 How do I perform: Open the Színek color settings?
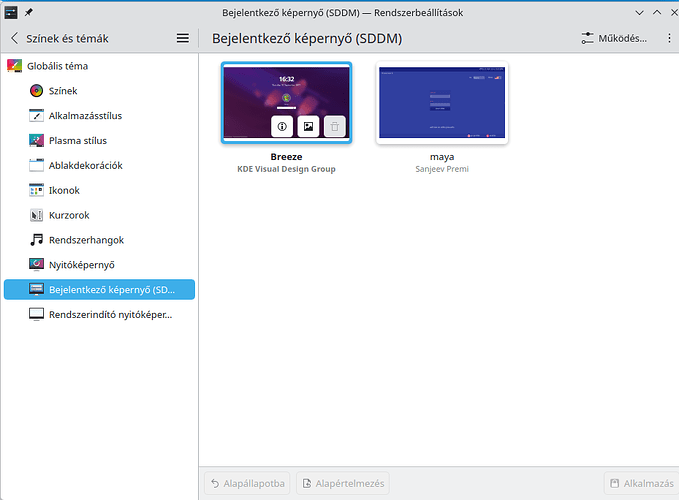pos(63,91)
